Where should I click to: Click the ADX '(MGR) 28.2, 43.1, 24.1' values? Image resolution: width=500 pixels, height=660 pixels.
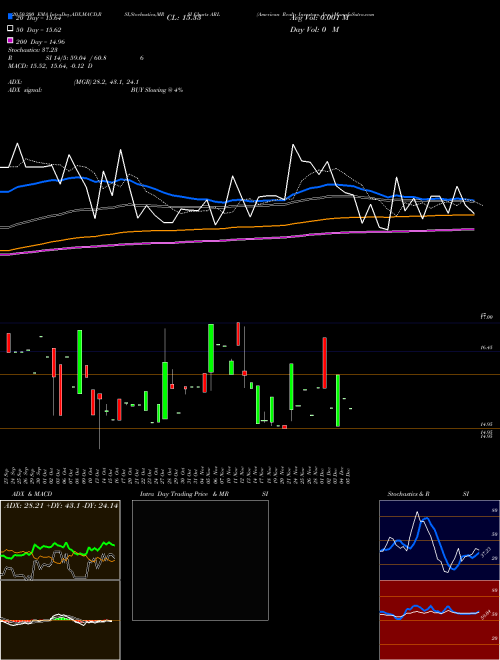(x=106, y=82)
